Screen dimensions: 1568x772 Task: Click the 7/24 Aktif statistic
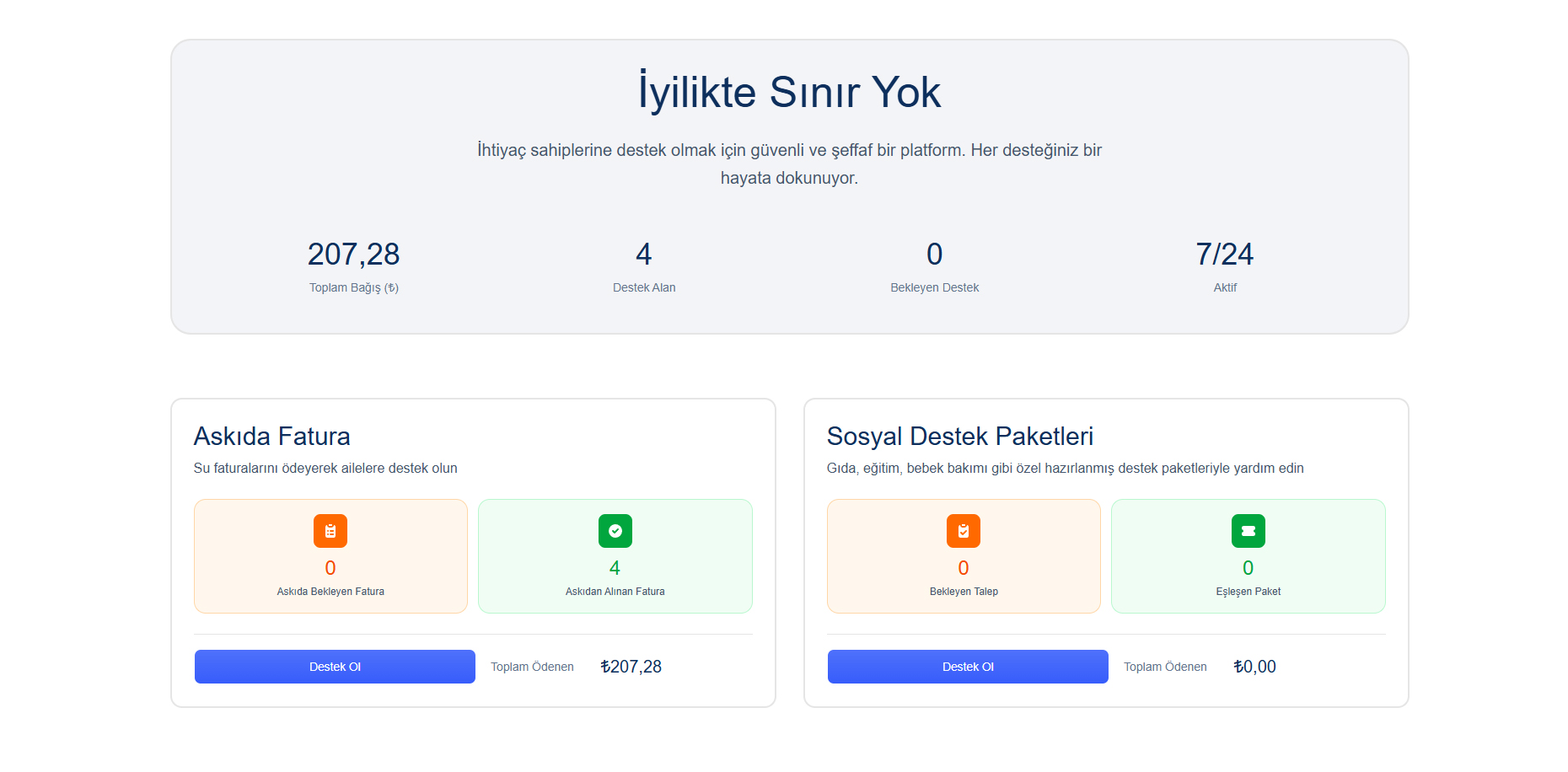(1224, 255)
